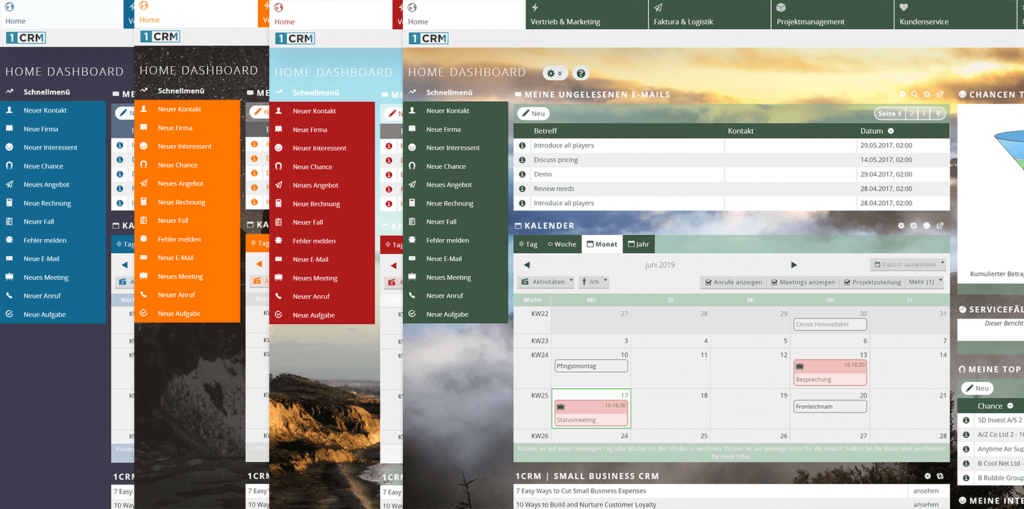The width and height of the screenshot is (1024, 509).
Task: Open Datum auswählen date picker dropdown
Action: click(908, 265)
